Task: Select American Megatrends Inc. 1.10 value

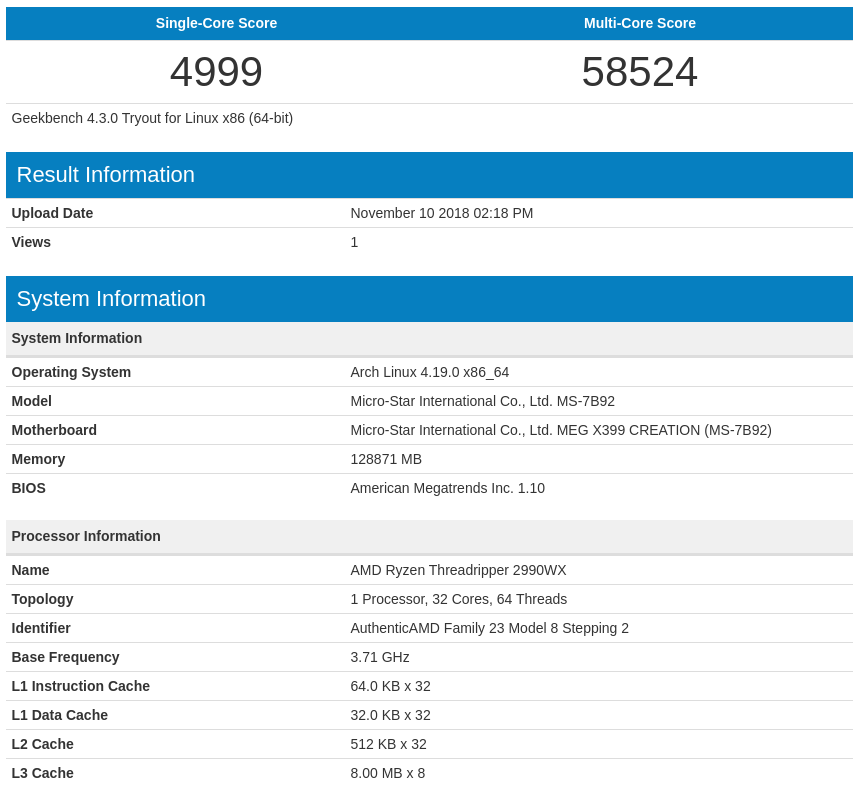Action: coord(448,488)
